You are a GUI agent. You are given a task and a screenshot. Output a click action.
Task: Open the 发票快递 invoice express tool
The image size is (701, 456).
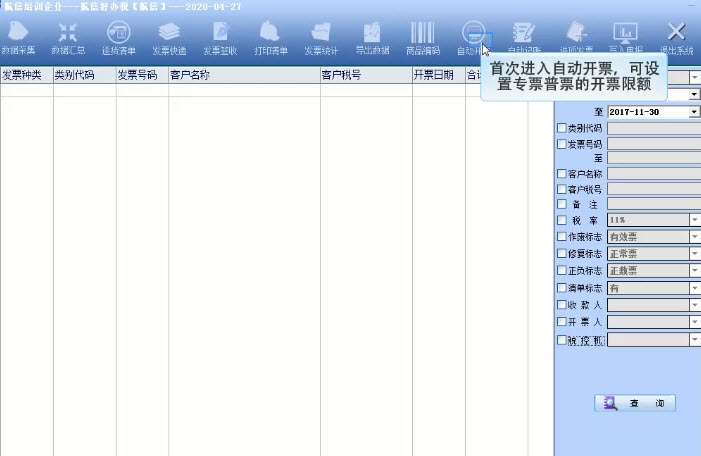coord(169,38)
